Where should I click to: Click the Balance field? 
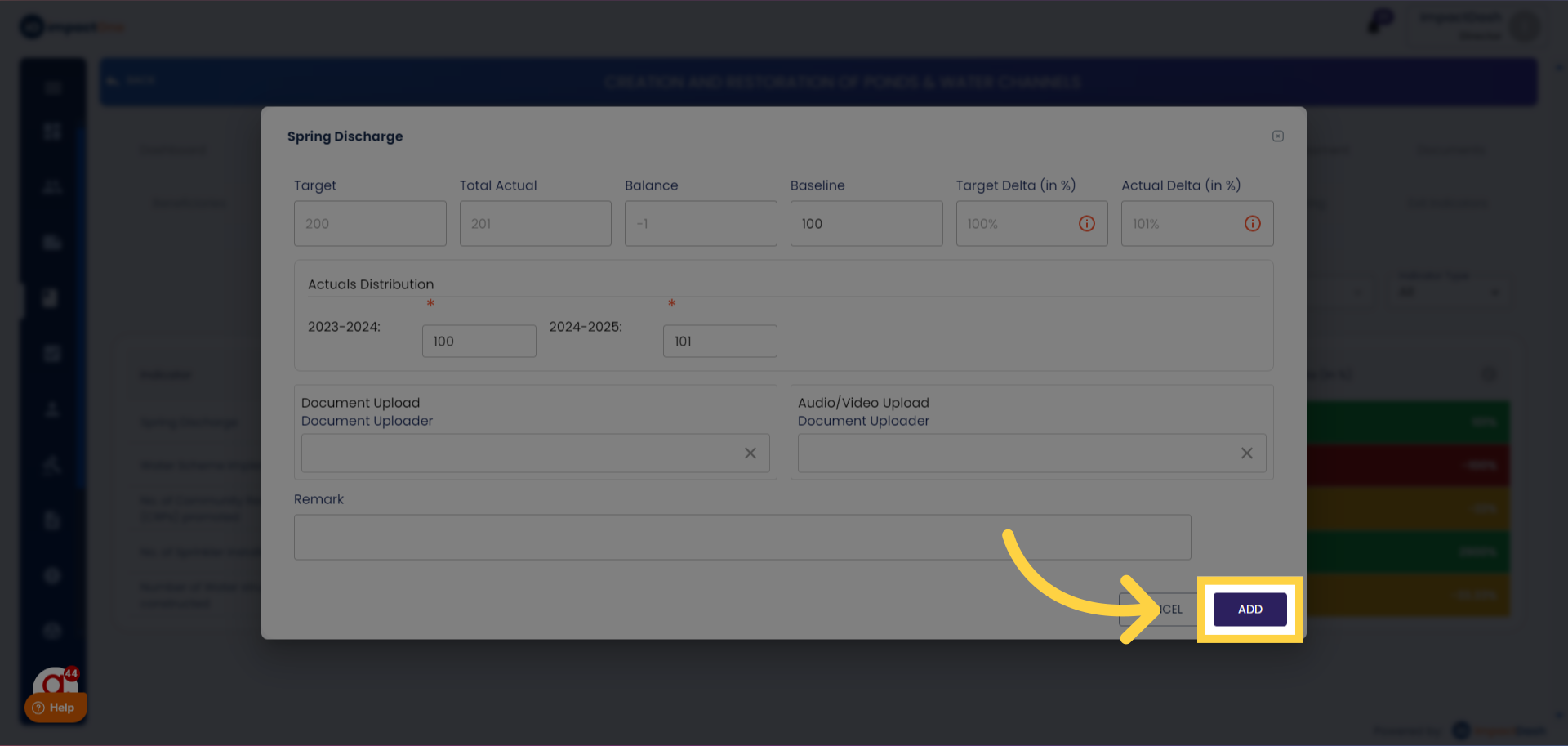[x=700, y=224]
